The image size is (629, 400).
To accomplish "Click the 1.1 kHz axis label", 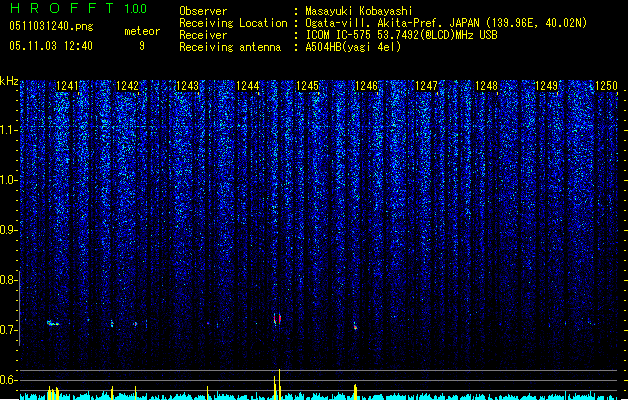I will pyautogui.click(x=8, y=130).
